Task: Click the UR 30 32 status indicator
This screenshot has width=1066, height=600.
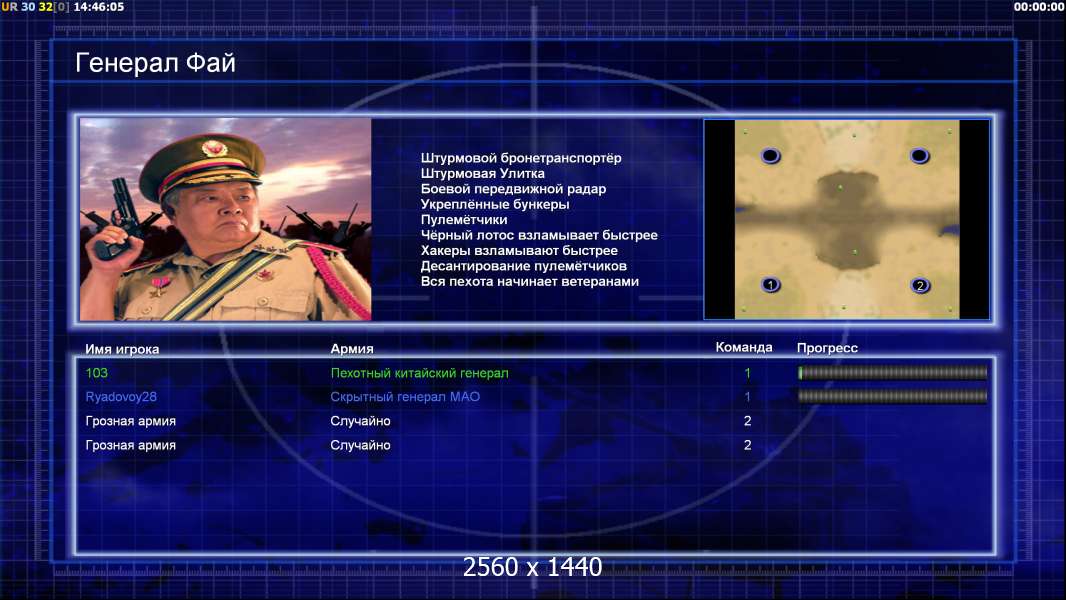Action: tap(35, 7)
